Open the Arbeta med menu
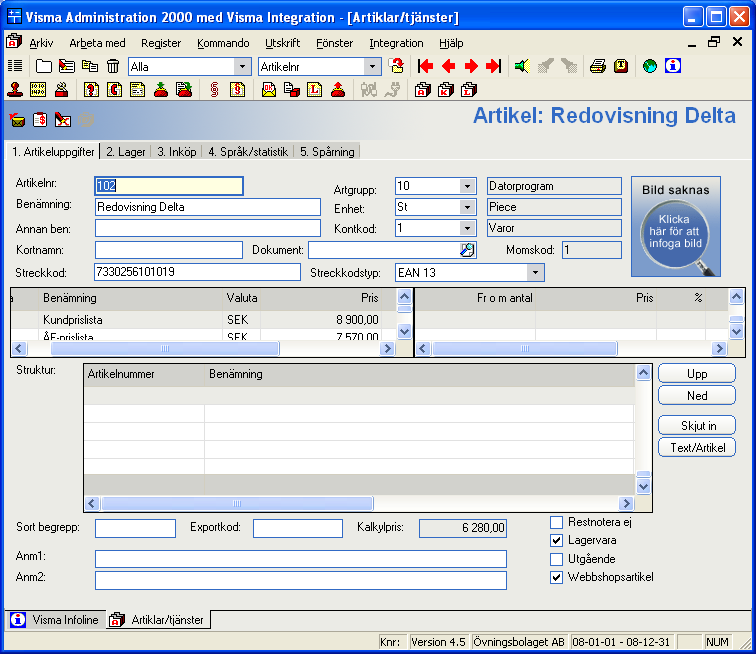The image size is (756, 654). pyautogui.click(x=97, y=43)
